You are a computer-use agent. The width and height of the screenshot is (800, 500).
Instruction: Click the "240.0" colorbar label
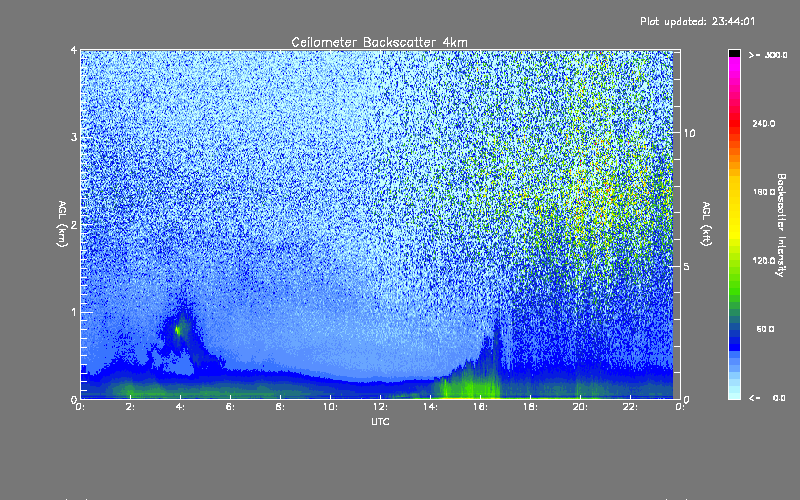[x=764, y=123]
